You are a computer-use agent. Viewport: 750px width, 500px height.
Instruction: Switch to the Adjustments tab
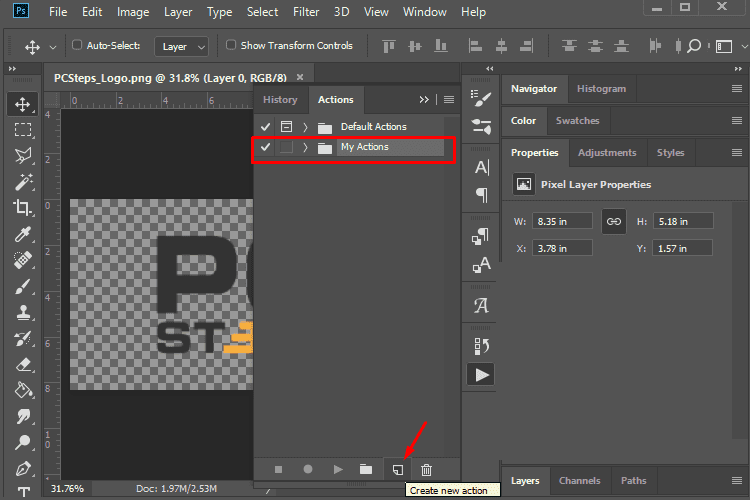coord(607,153)
